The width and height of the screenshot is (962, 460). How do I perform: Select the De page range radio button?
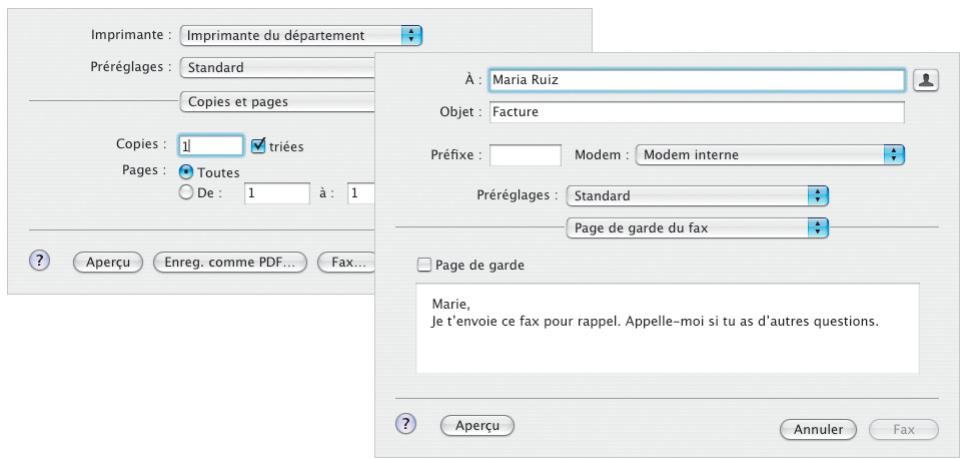coord(185,193)
